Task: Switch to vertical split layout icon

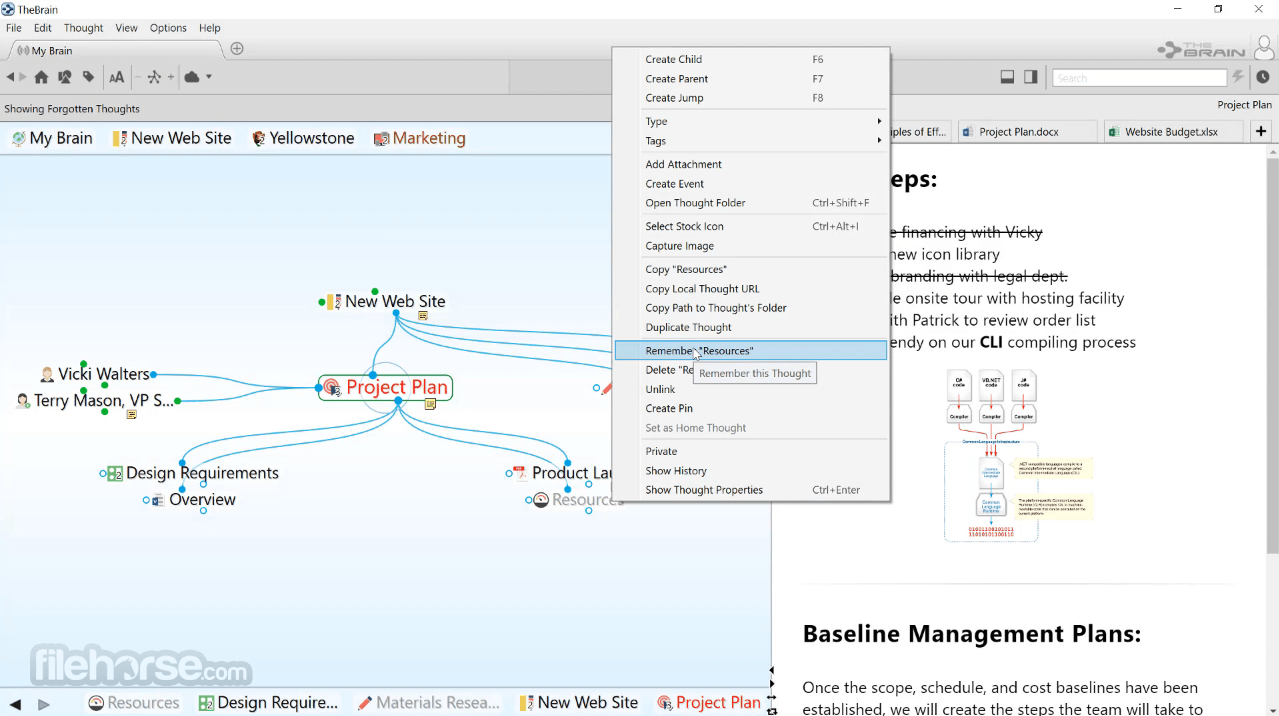Action: [x=1031, y=77]
